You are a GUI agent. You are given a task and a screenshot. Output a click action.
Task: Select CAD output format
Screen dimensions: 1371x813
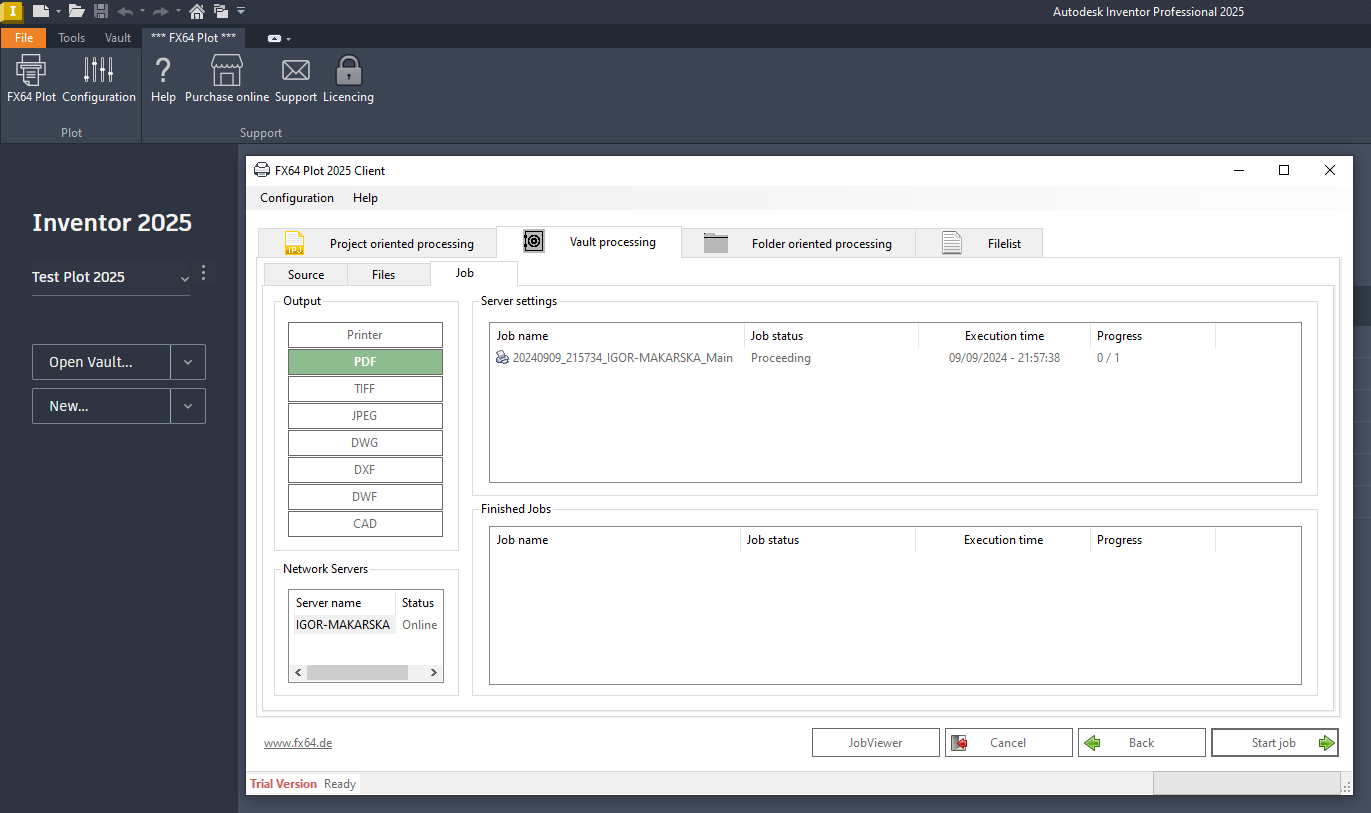click(x=365, y=524)
